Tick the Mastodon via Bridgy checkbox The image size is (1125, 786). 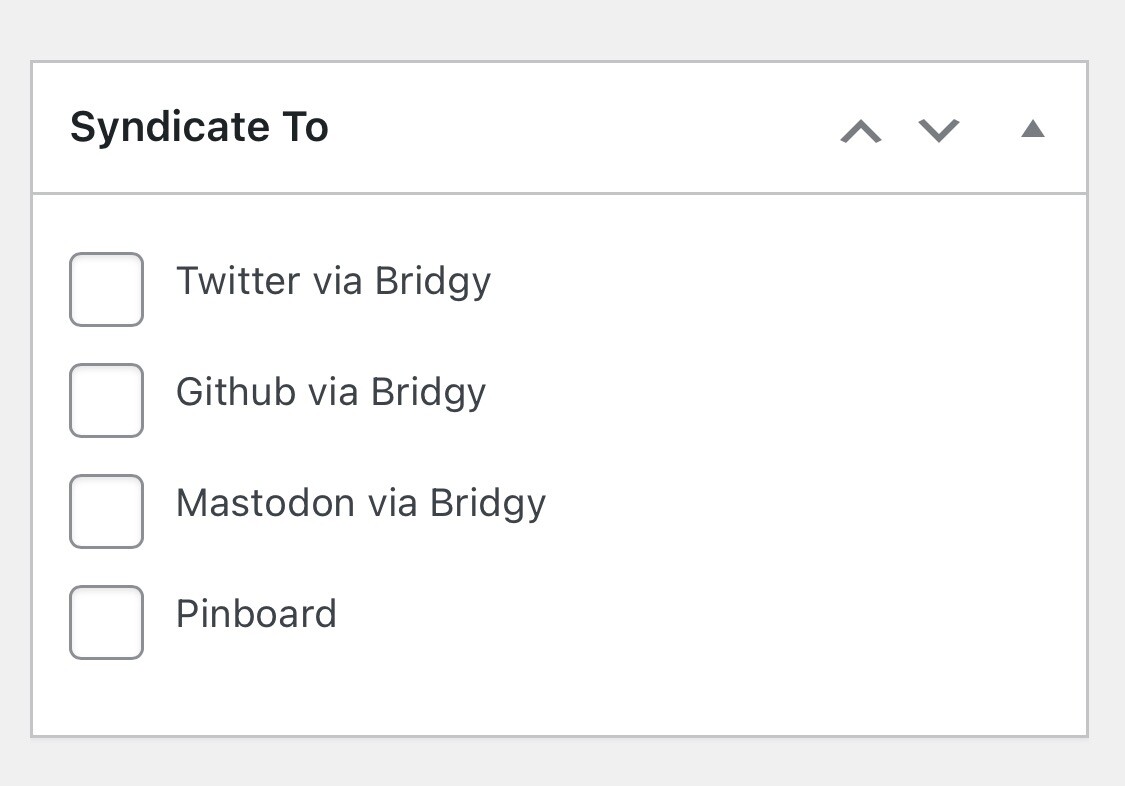point(106,511)
